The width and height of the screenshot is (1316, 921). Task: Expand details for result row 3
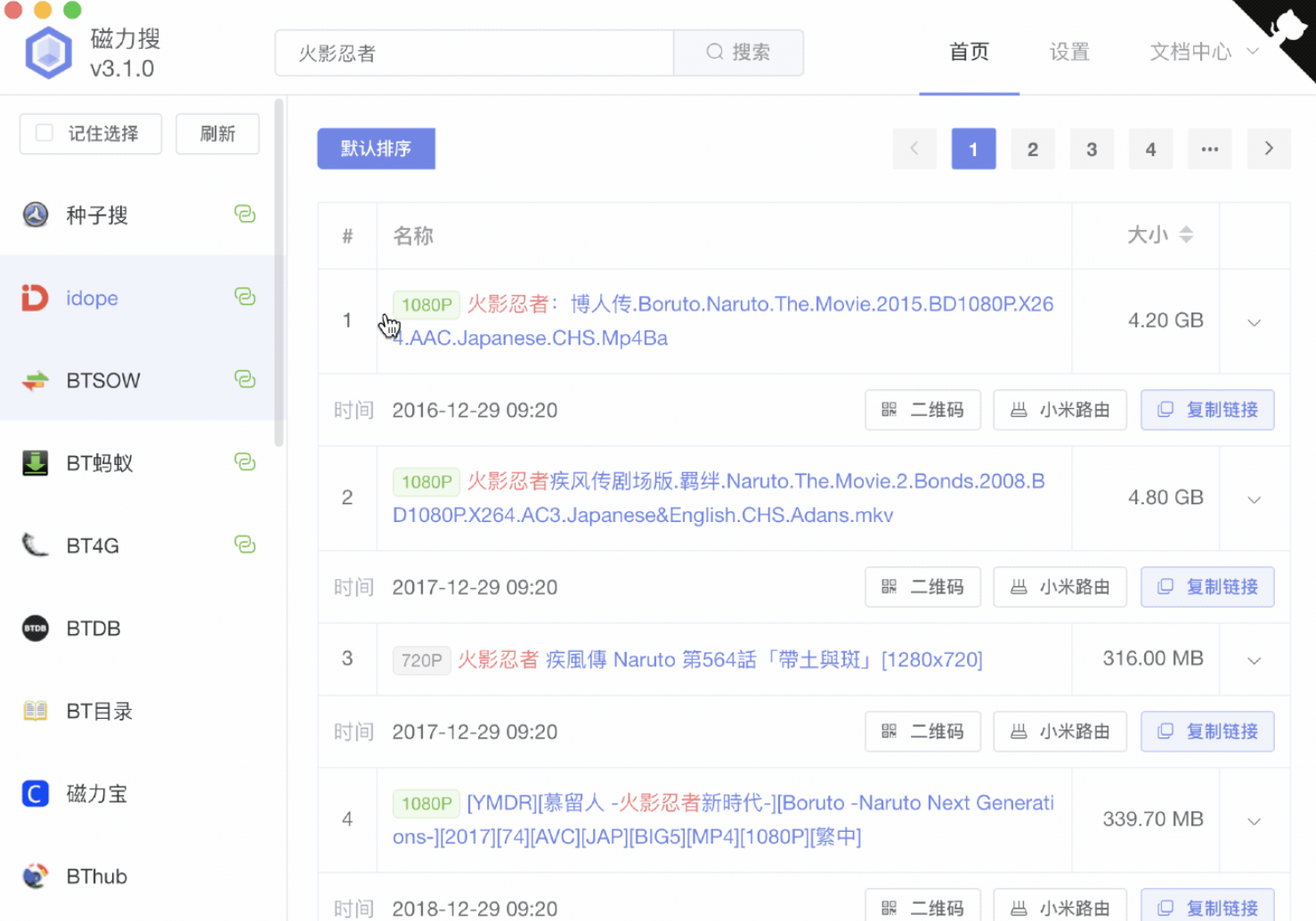click(1254, 660)
